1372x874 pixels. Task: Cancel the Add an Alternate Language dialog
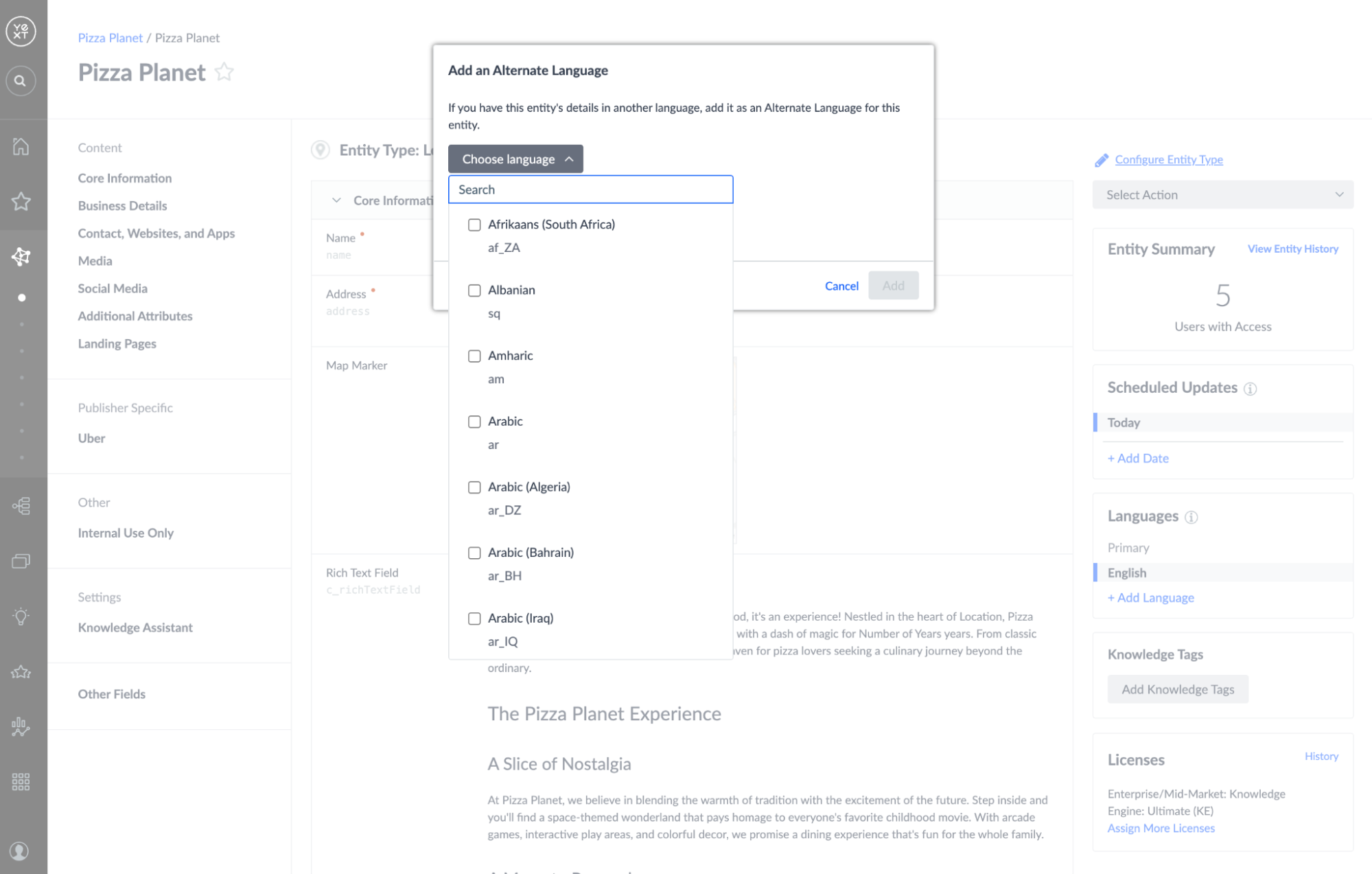point(841,286)
